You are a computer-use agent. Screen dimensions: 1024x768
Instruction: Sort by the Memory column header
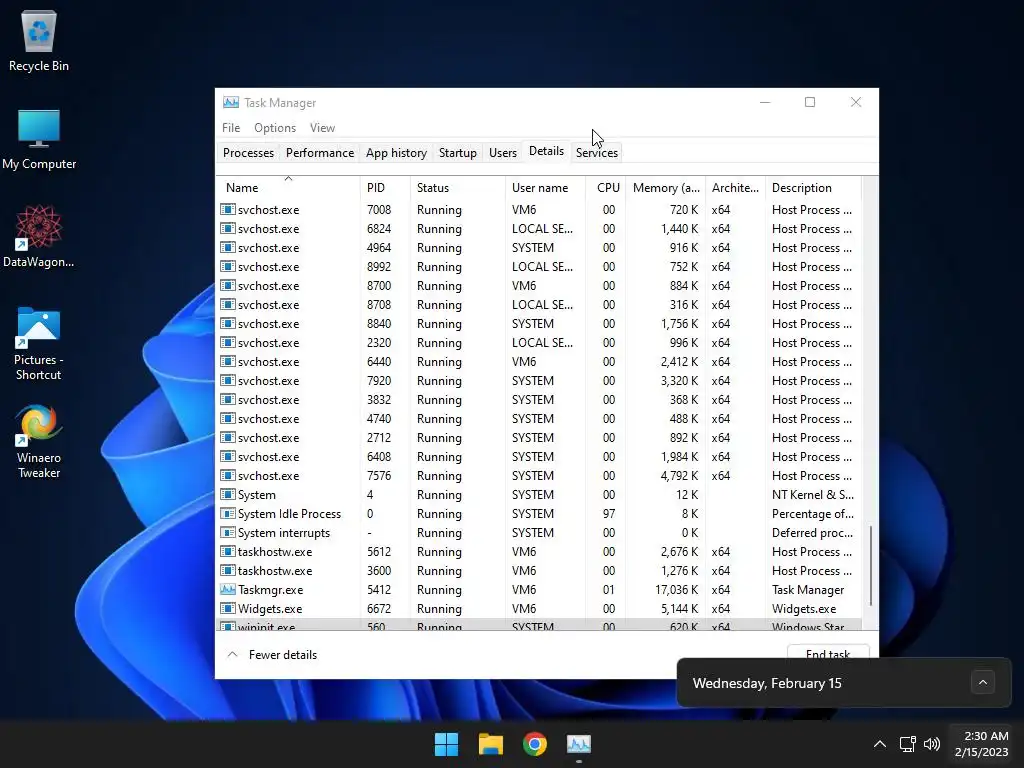point(665,187)
